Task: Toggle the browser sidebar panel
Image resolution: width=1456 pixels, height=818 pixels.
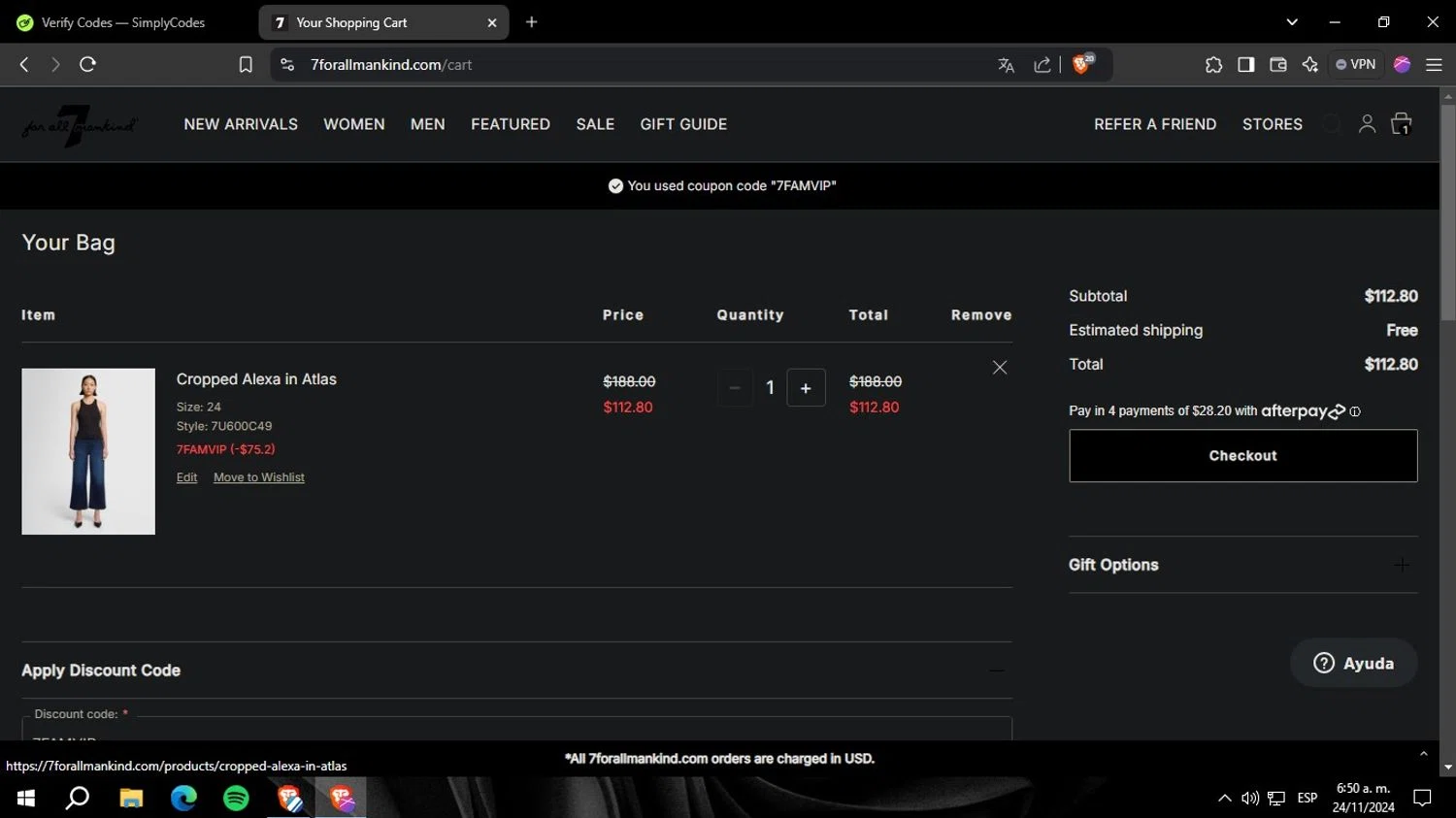Action: click(x=1246, y=65)
